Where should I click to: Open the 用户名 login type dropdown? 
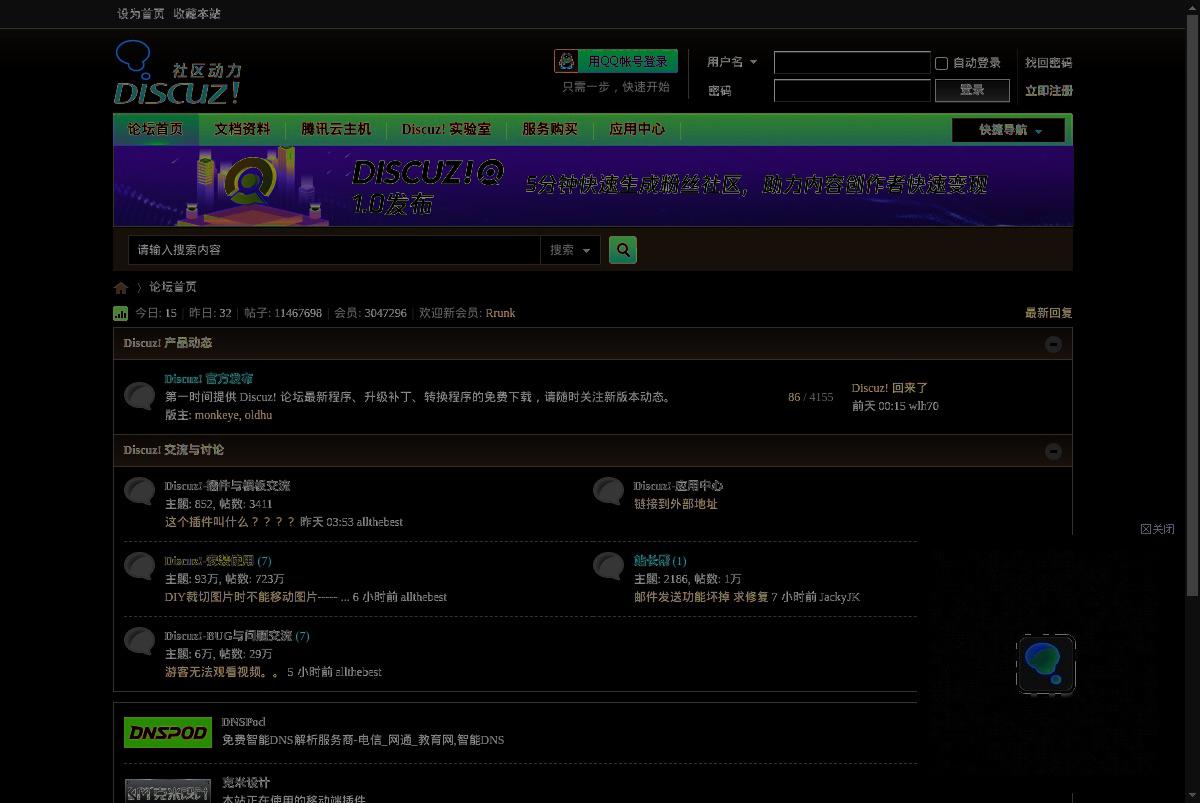pyautogui.click(x=732, y=62)
